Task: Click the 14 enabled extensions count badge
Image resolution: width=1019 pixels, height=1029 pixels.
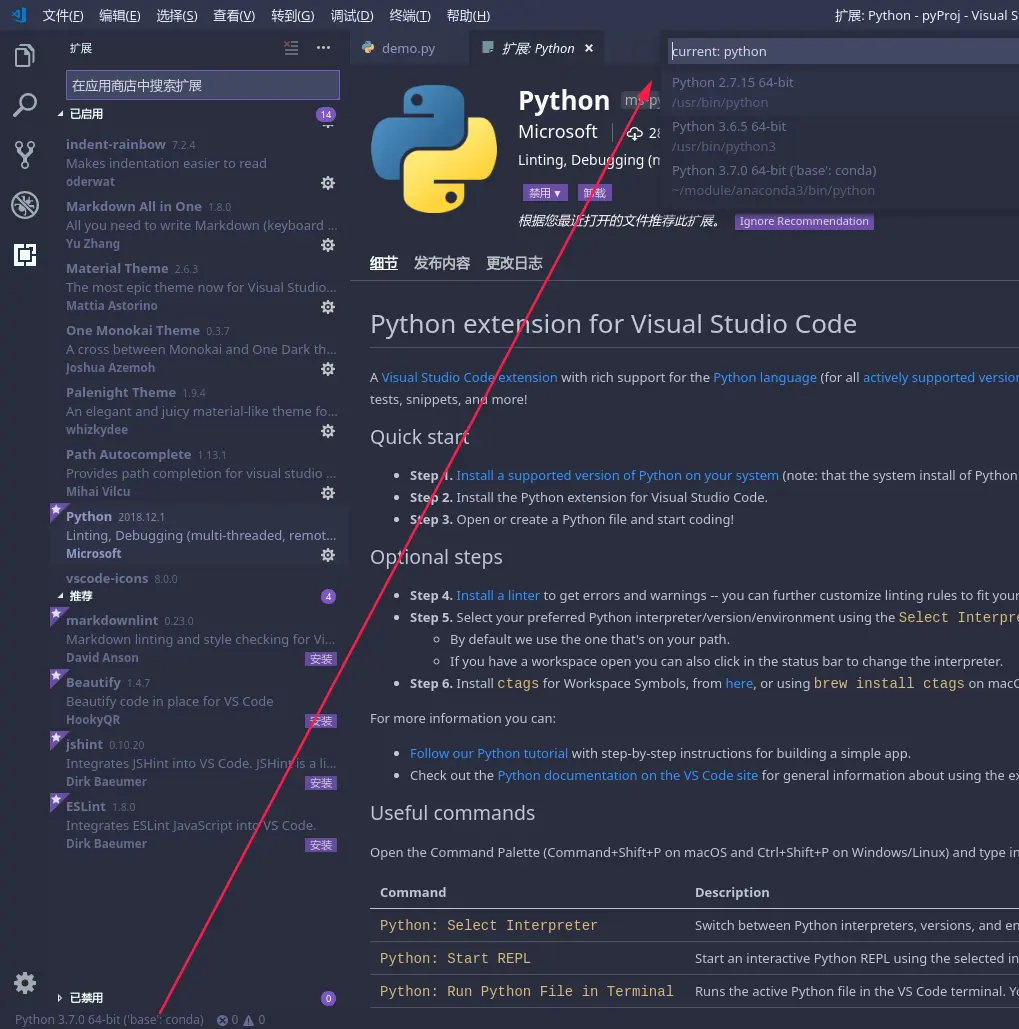Action: coord(326,114)
